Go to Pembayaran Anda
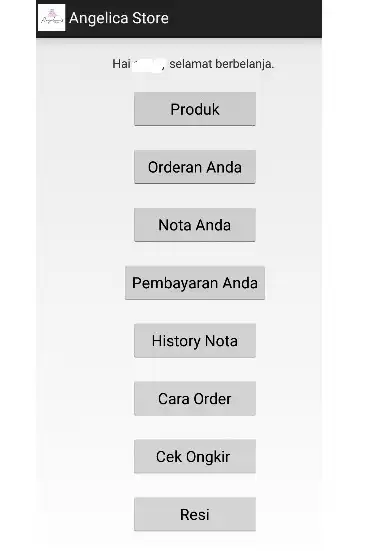The image size is (385, 551). 195,283
